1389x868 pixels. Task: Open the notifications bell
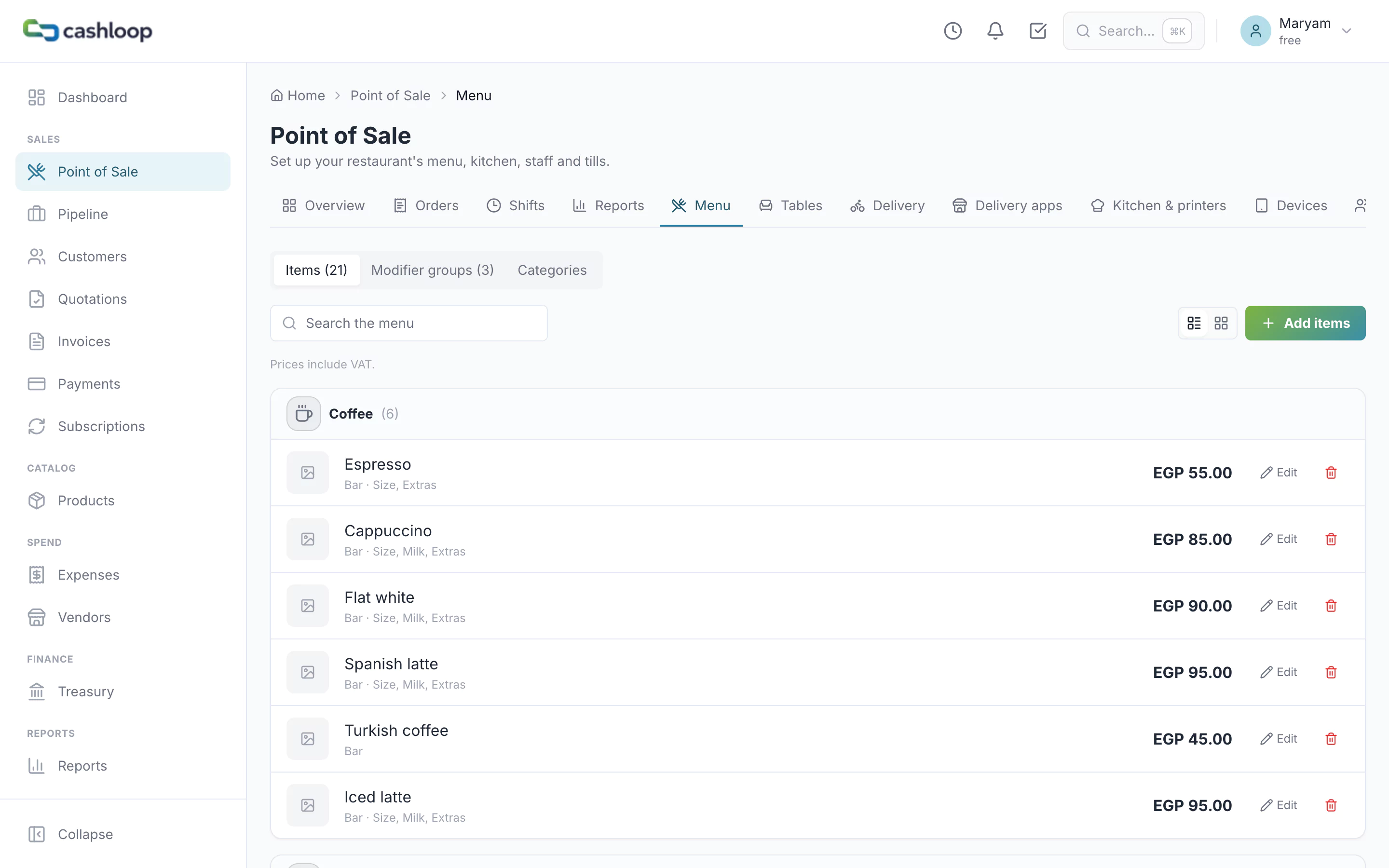tap(995, 31)
